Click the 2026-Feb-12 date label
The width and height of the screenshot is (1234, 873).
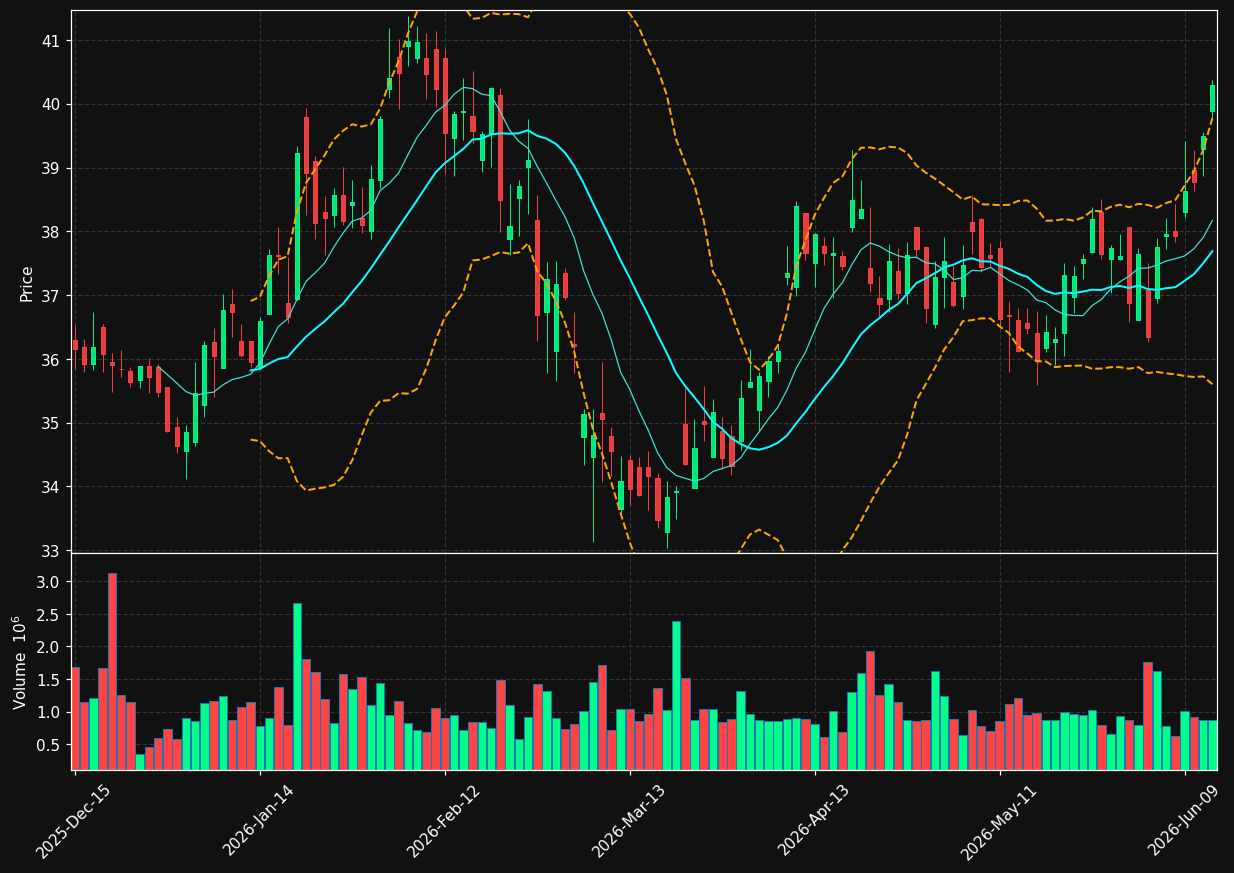tap(444, 821)
